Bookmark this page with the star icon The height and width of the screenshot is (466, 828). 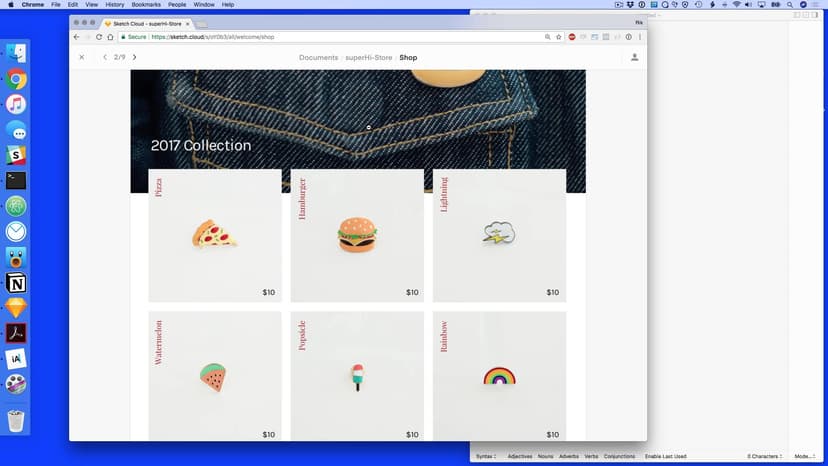click(x=559, y=37)
